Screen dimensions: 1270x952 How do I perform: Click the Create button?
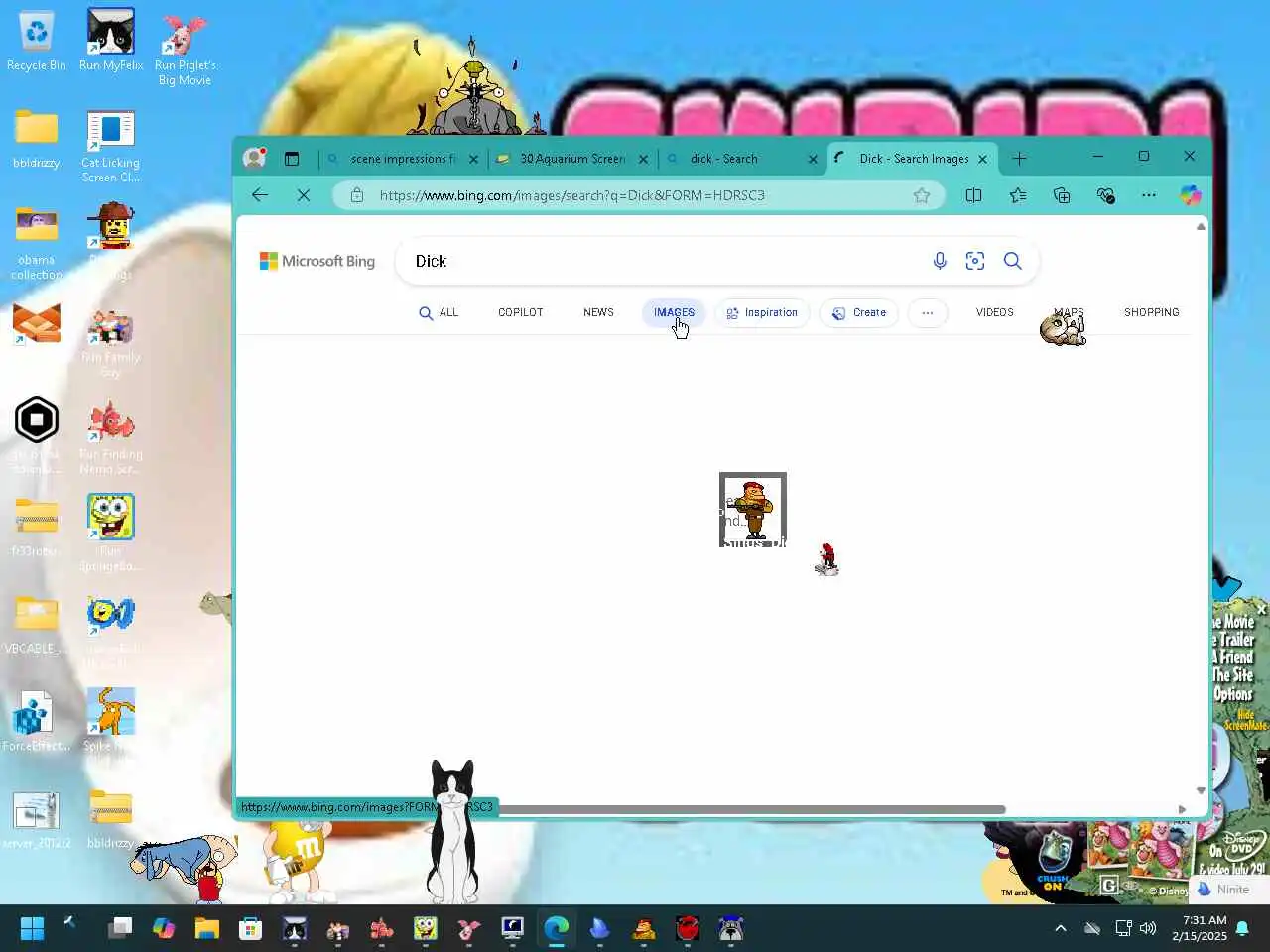point(859,312)
